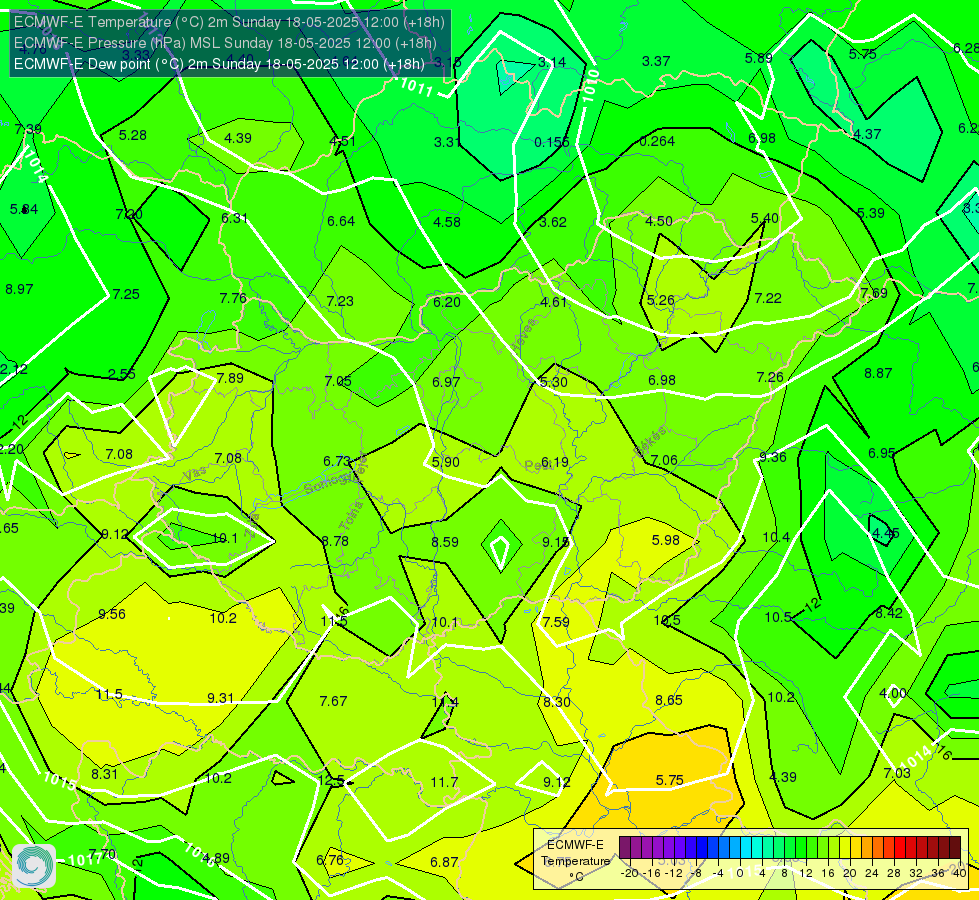
Task: Click the value 4.58
Action: pyautogui.click(x=447, y=222)
